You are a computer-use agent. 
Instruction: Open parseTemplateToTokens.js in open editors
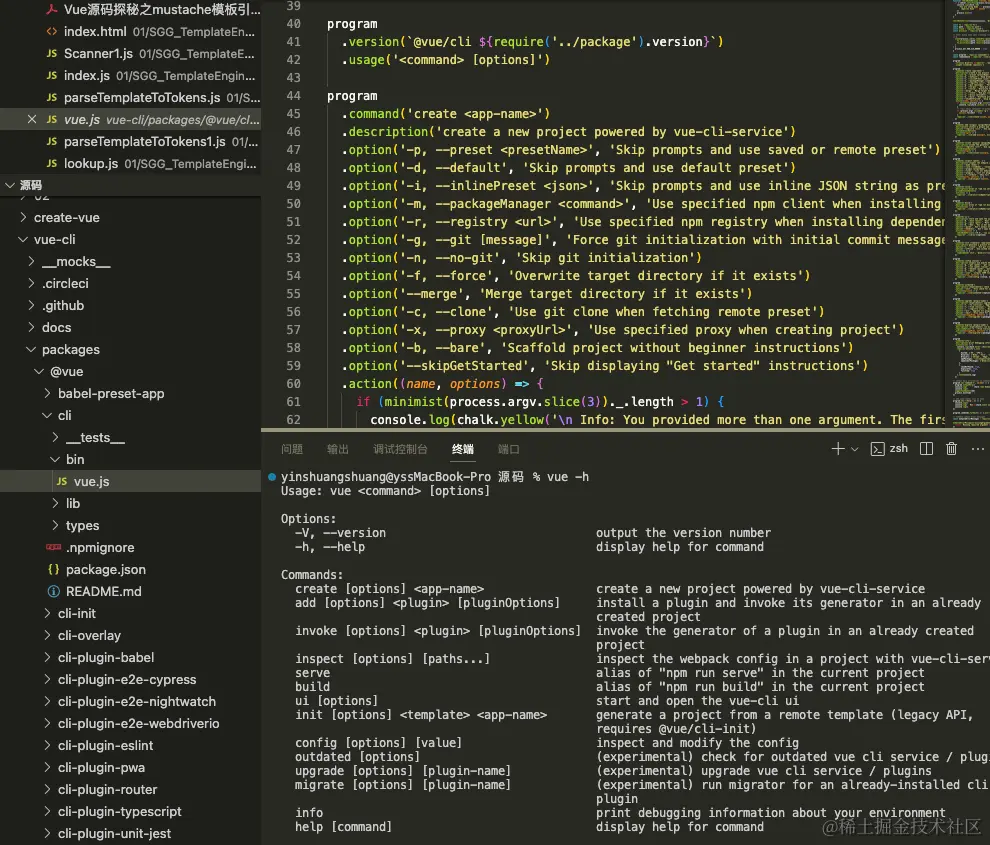[x=130, y=97]
